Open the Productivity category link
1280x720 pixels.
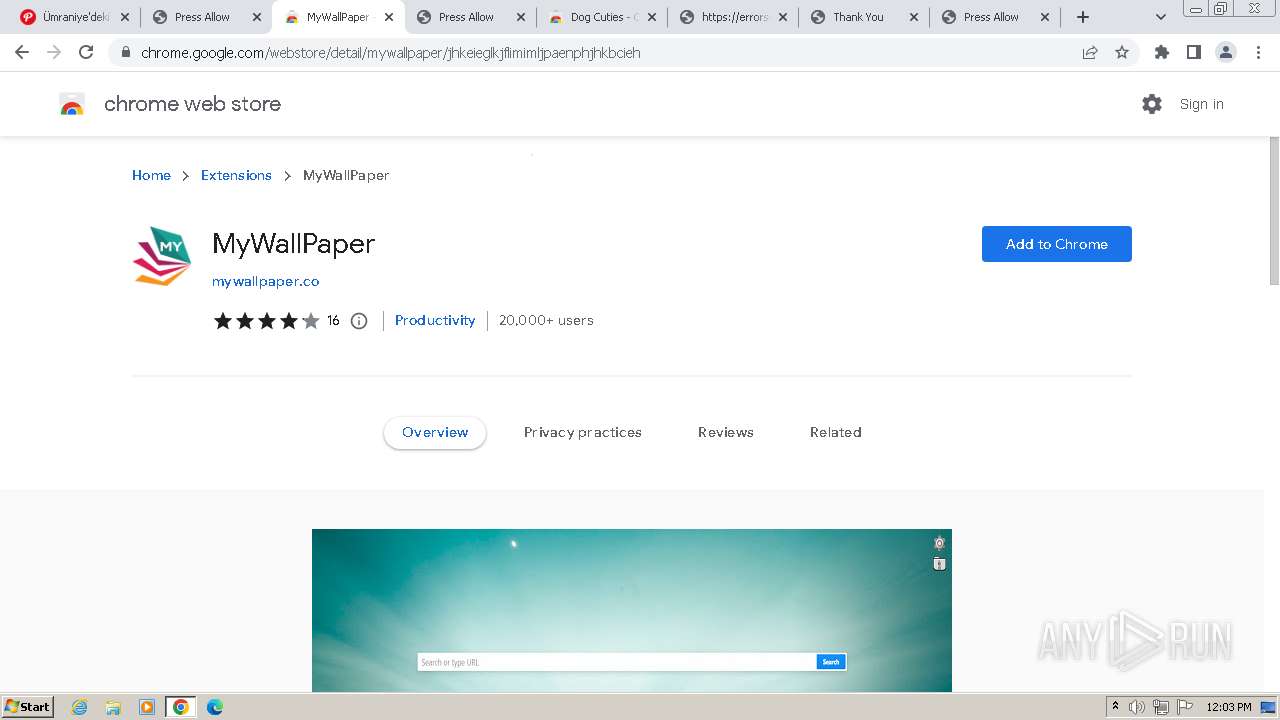[435, 320]
